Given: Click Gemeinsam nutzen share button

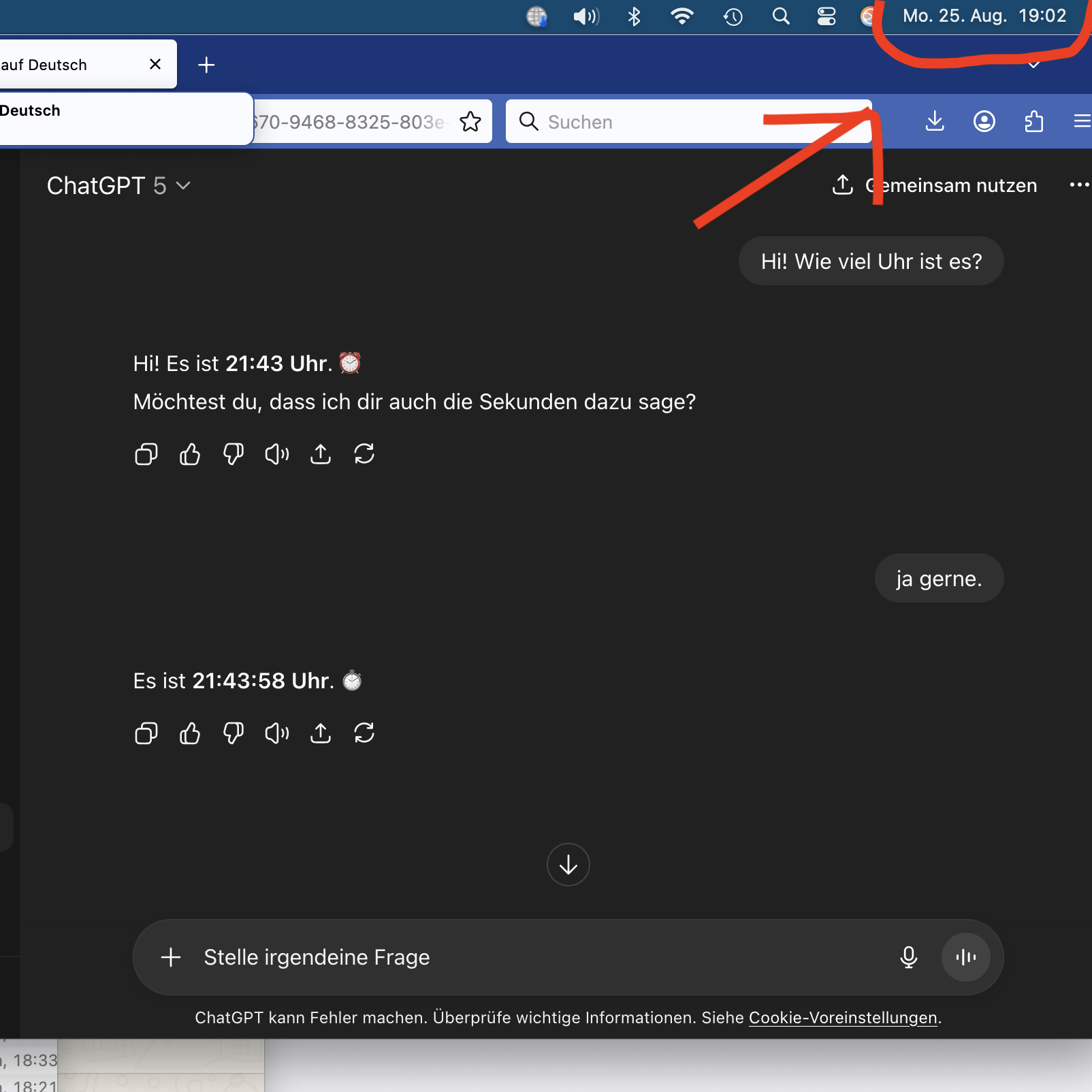Looking at the screenshot, I should [x=935, y=185].
